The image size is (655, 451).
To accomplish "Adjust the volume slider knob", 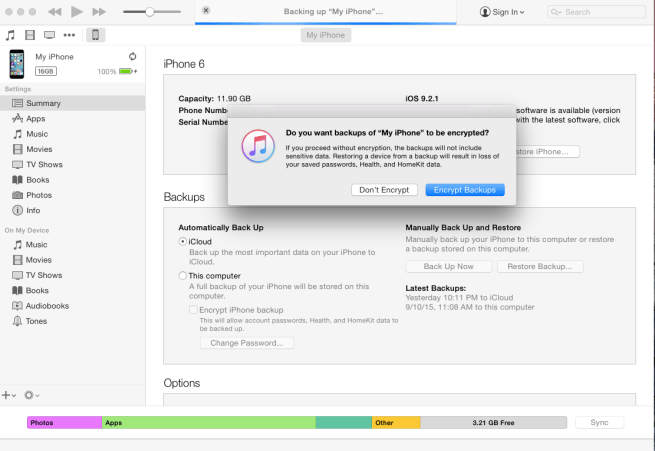I will point(150,12).
